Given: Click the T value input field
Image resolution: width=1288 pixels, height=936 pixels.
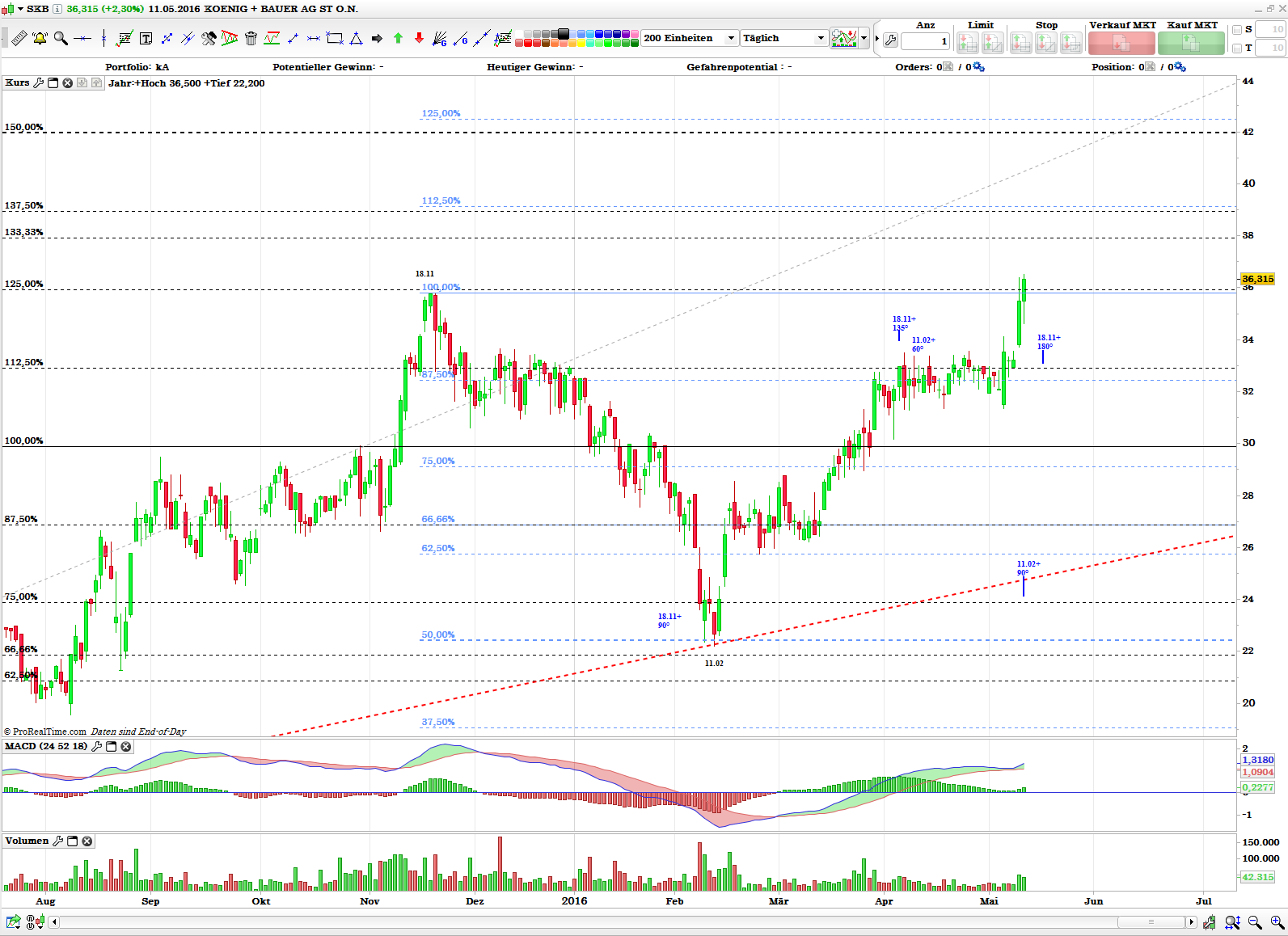Looking at the screenshot, I should coord(1270,48).
